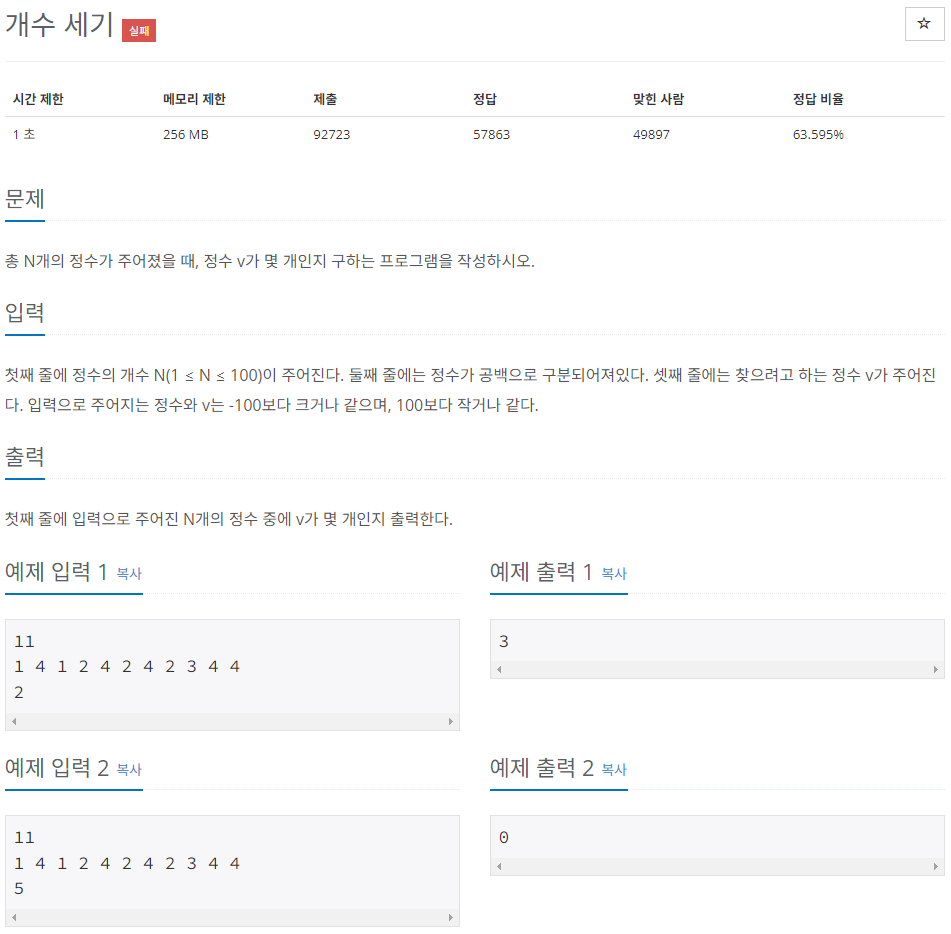
Task: Click the accuracy rate 63.595%
Action: click(x=815, y=134)
